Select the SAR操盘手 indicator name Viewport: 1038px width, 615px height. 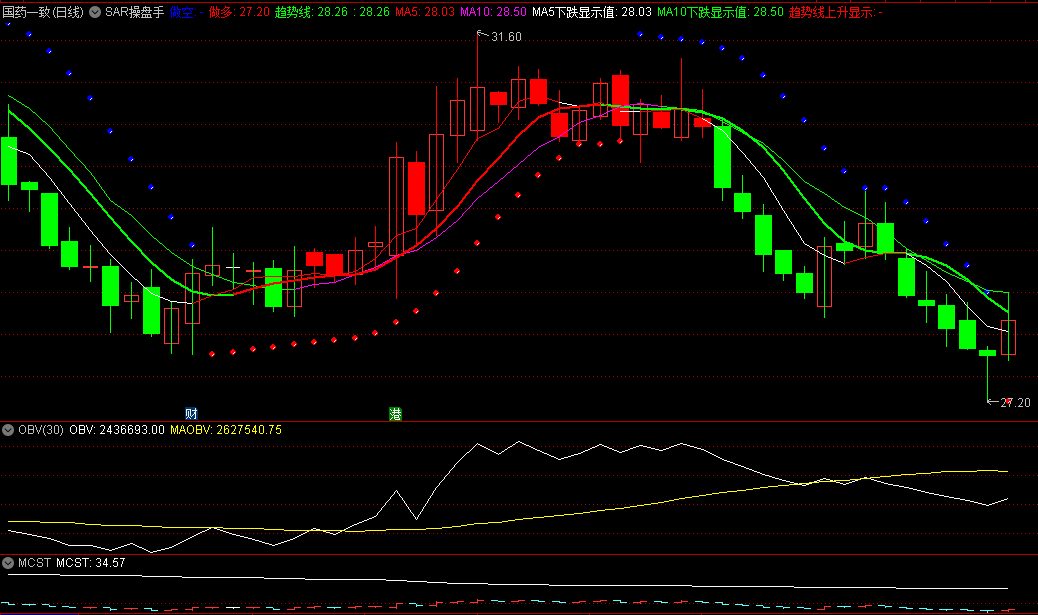click(134, 12)
